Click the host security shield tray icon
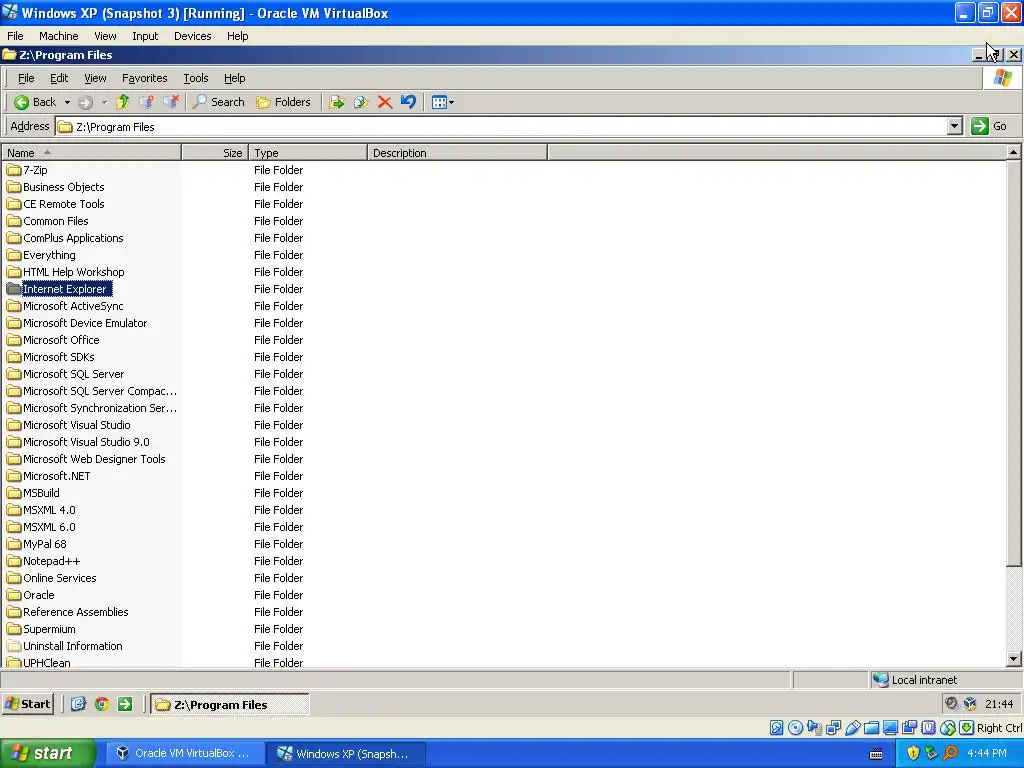1024x768 pixels. [x=913, y=753]
